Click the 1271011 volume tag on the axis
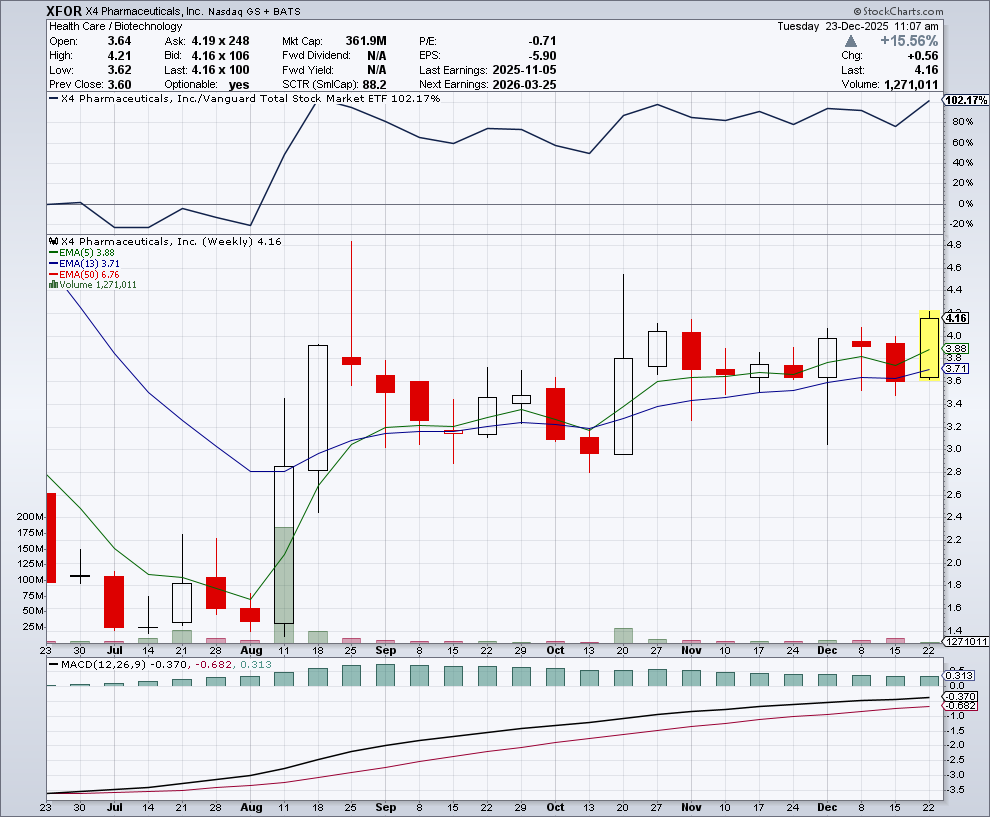Screen dimensions: 990x817 (x=966, y=642)
